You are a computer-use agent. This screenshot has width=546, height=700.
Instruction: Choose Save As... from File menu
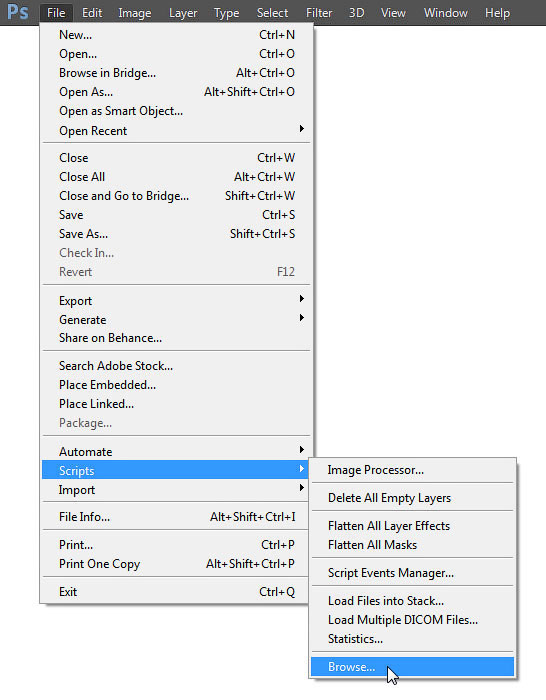[x=176, y=234]
